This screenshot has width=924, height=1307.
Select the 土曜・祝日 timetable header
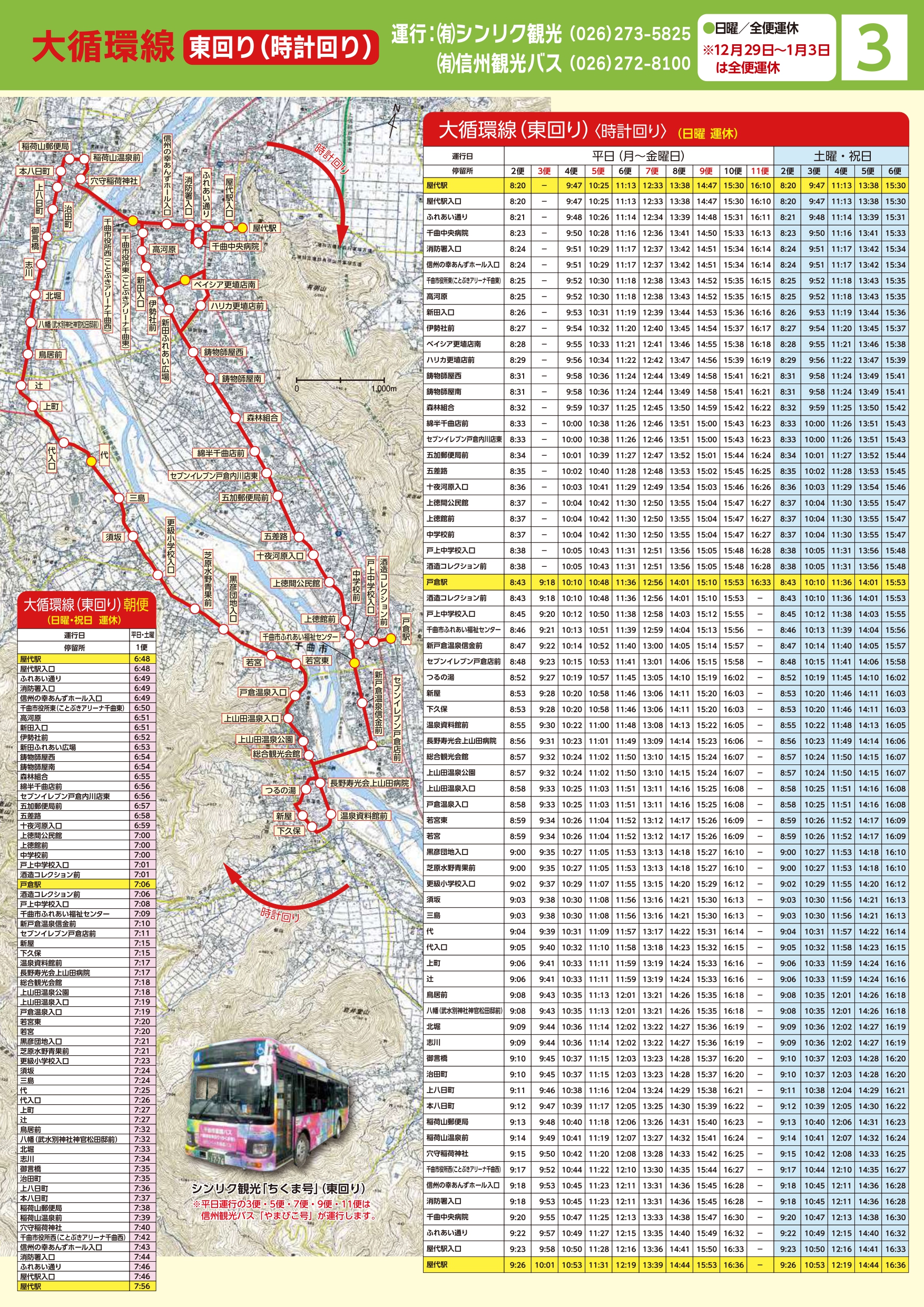click(x=841, y=156)
